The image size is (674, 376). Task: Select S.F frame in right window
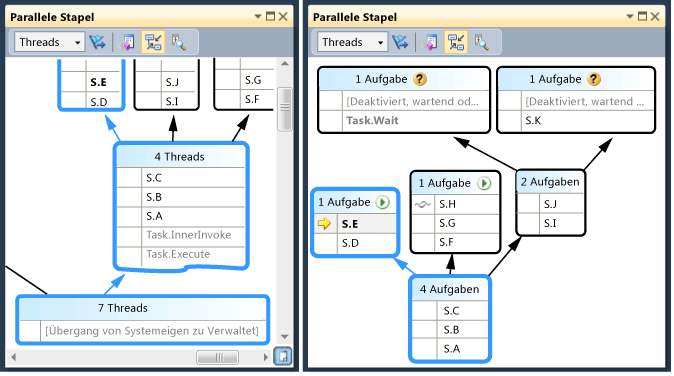coord(456,242)
